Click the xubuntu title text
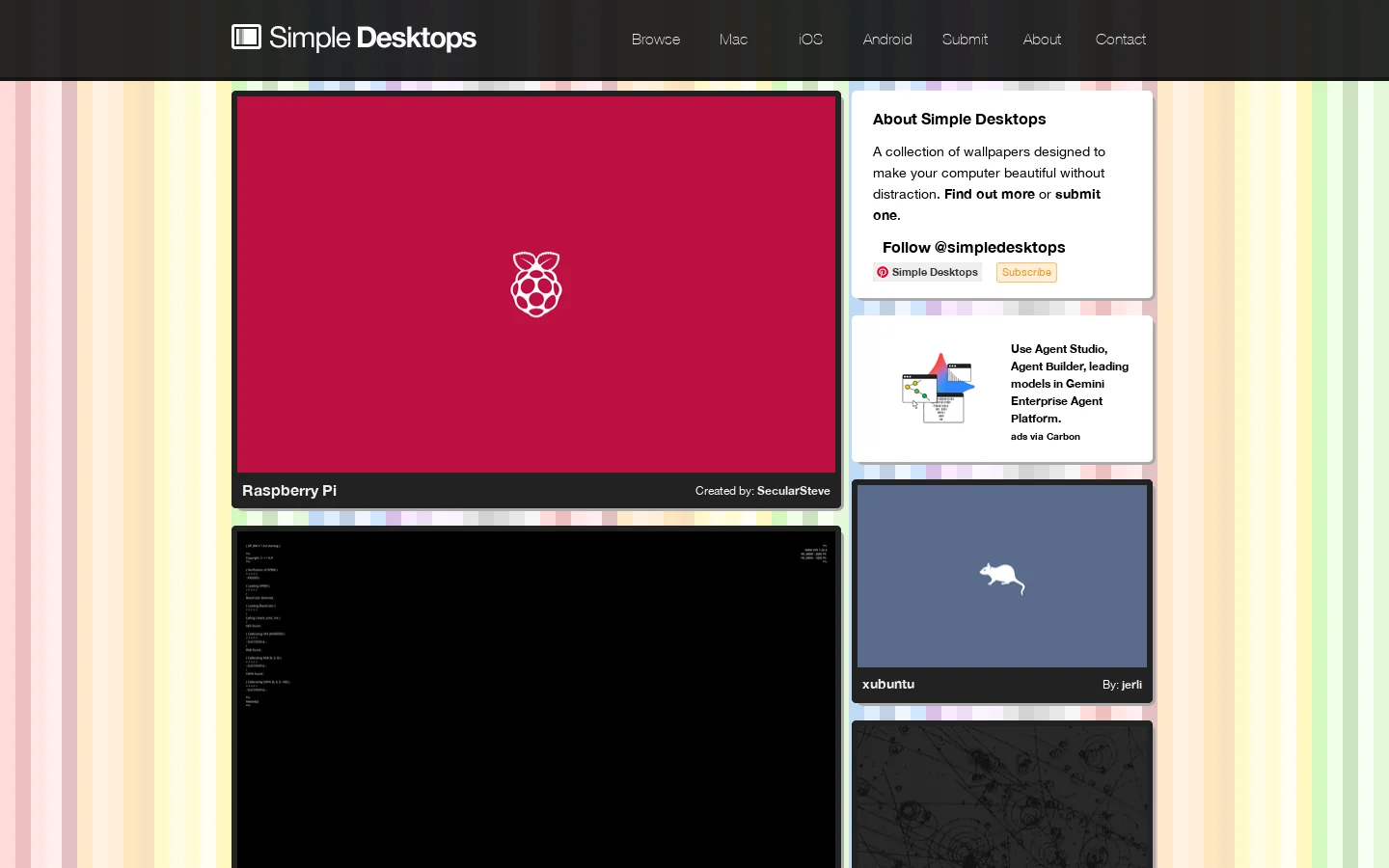This screenshot has height=868, width=1389. click(x=888, y=685)
